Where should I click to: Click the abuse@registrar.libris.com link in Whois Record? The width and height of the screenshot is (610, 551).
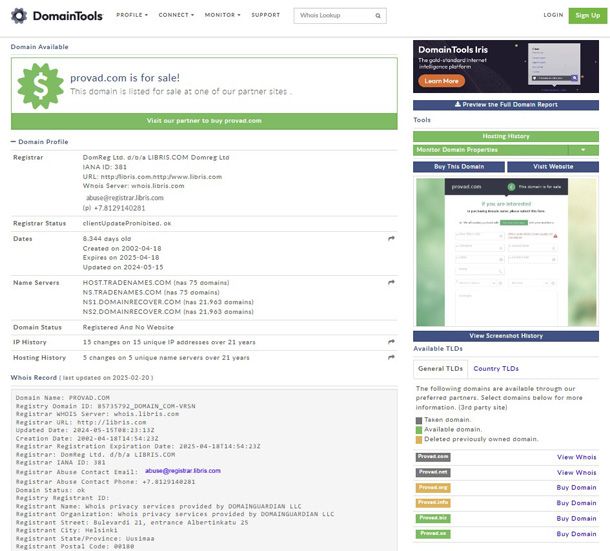183,469
